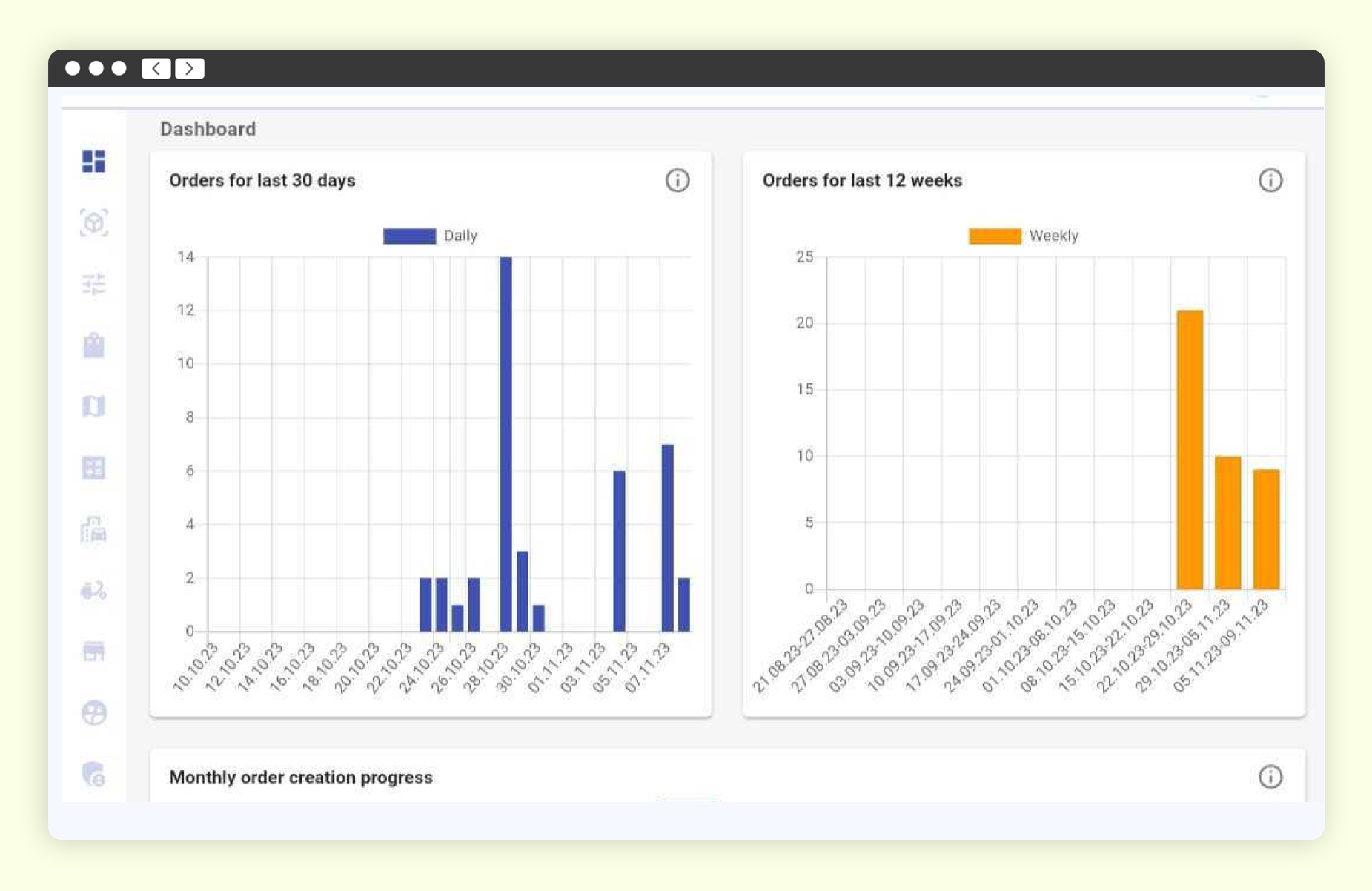Show info for Orders for last 30 days
The height and width of the screenshot is (891, 1372).
pos(677,180)
